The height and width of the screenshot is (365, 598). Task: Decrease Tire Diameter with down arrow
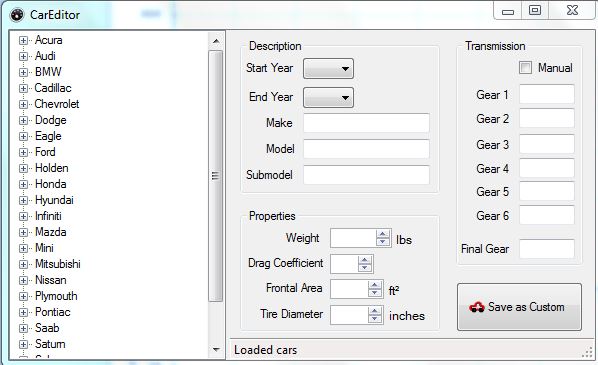point(375,319)
